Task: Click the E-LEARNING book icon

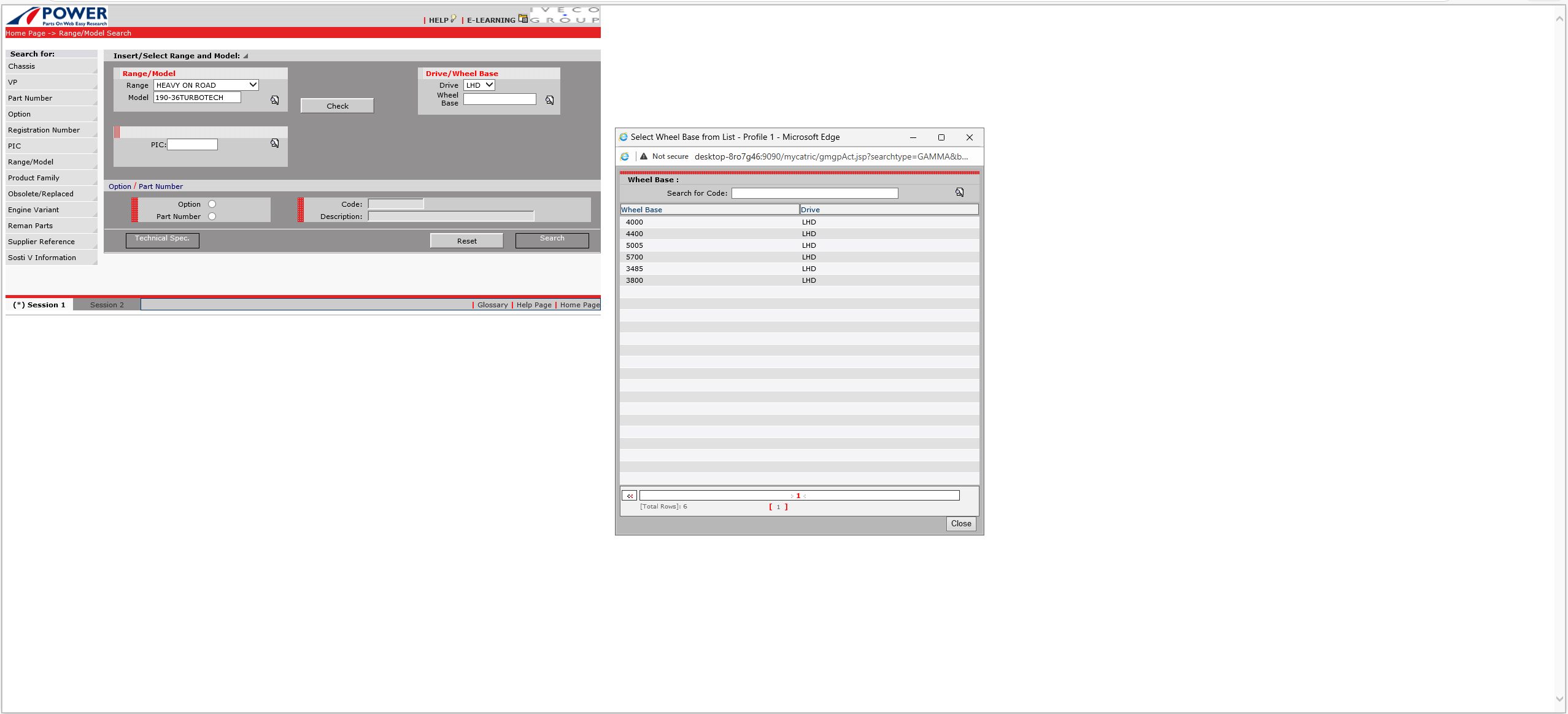Action: (523, 18)
